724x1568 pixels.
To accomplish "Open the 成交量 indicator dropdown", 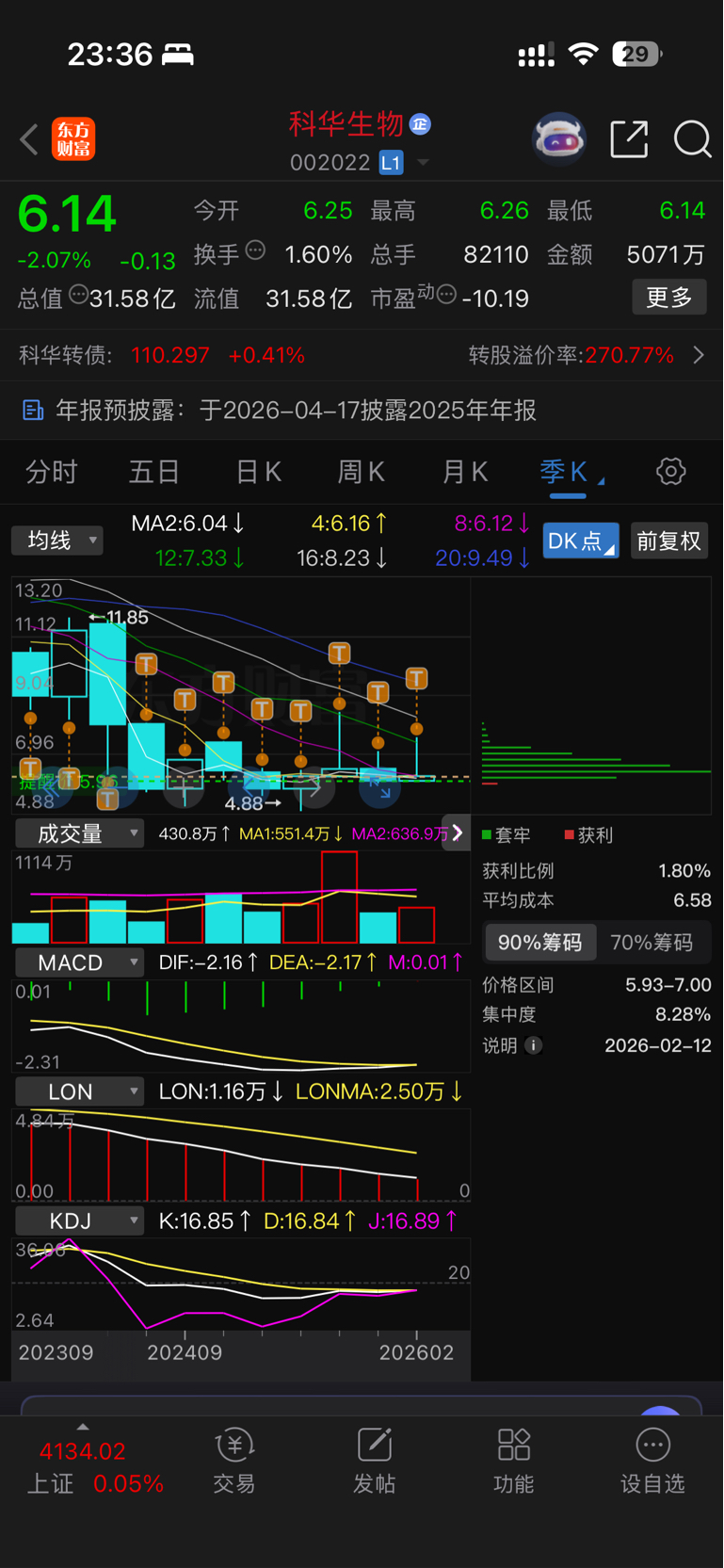I will (79, 833).
